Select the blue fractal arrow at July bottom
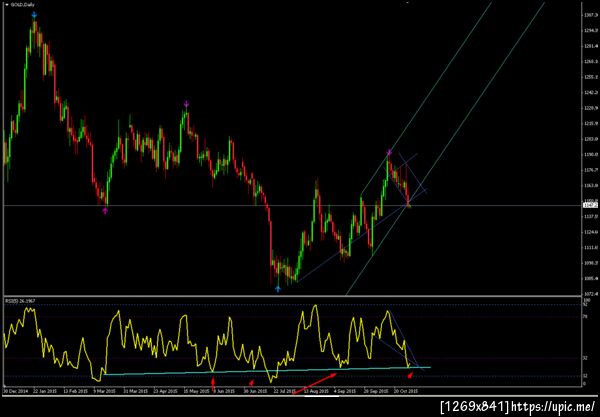600x417 pixels. tap(278, 289)
